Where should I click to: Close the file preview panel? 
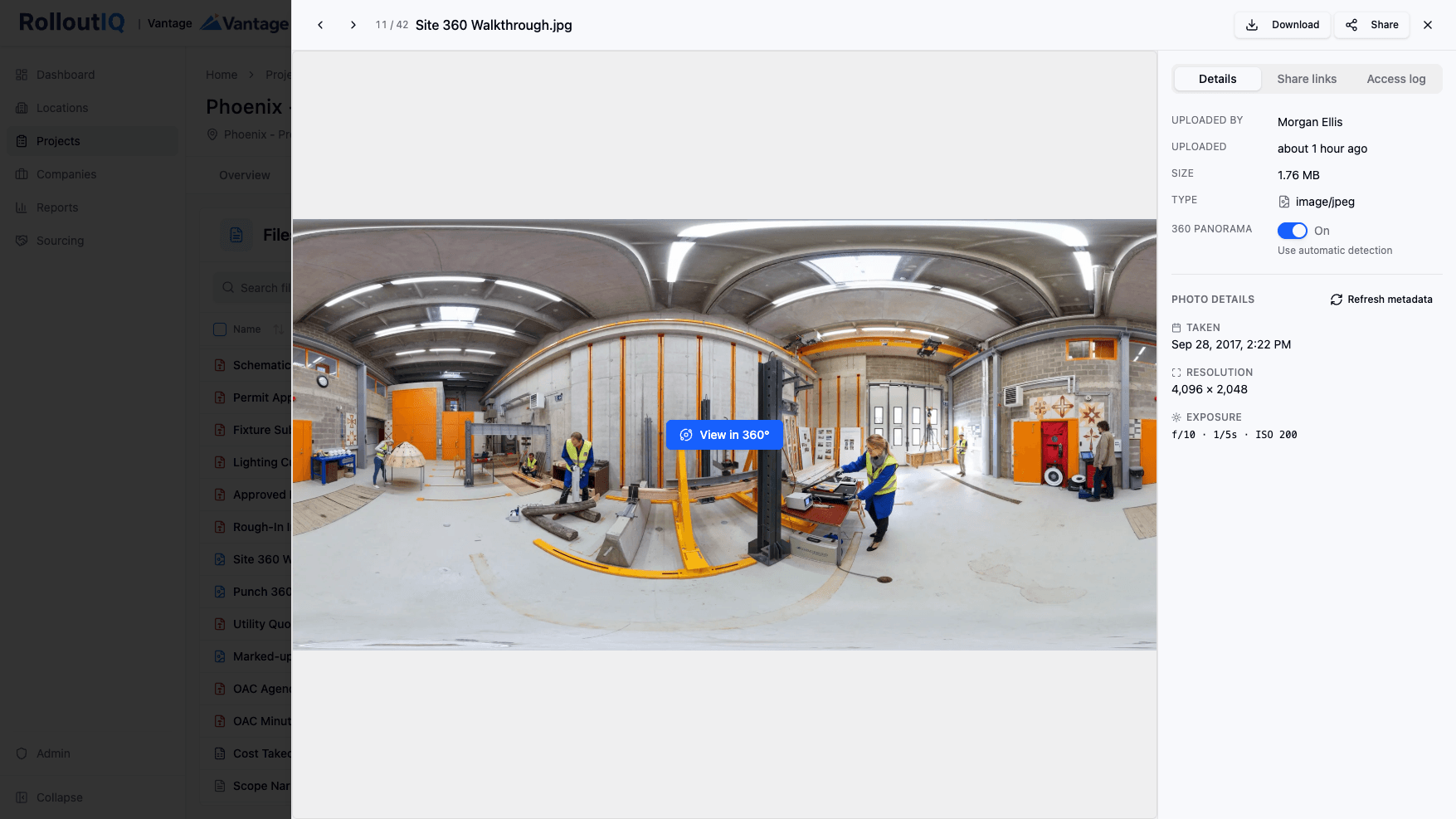pos(1428,25)
